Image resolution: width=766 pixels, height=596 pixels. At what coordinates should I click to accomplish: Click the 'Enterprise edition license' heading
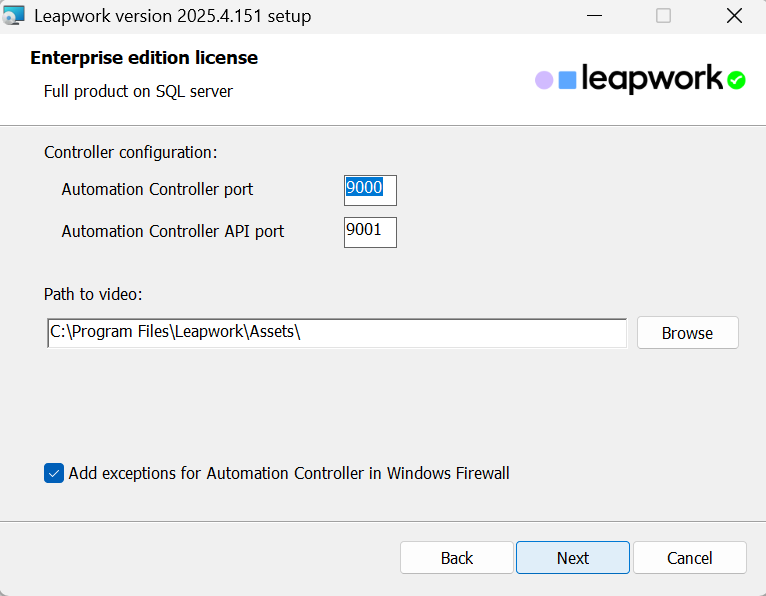(144, 58)
